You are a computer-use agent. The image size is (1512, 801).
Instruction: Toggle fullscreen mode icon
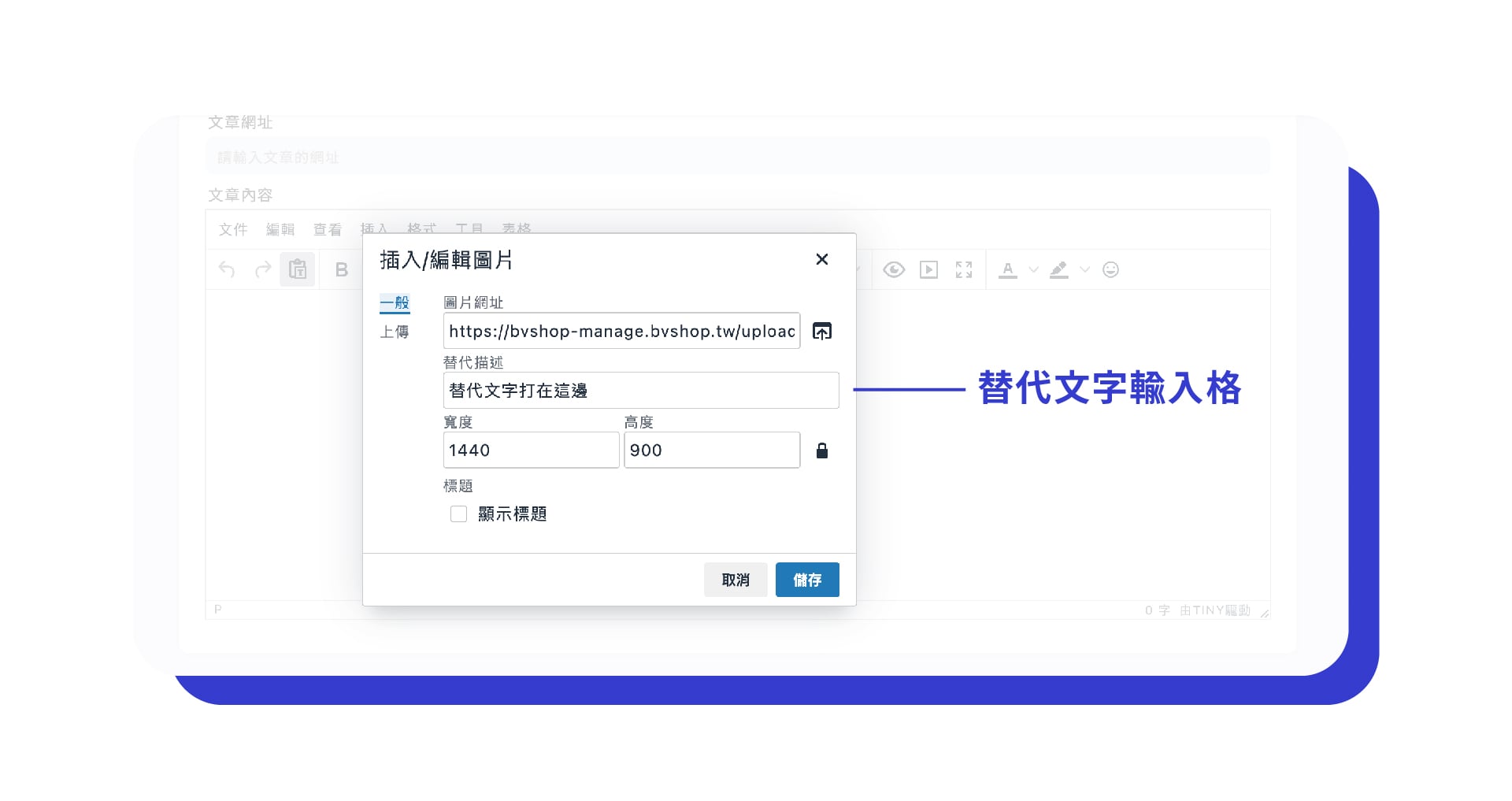pos(964,270)
